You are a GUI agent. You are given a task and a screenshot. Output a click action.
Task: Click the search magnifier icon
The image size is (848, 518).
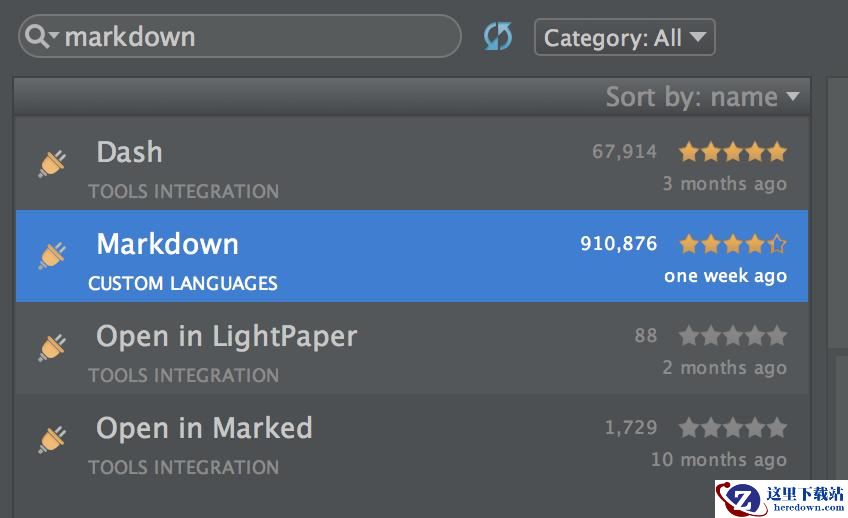tap(36, 37)
